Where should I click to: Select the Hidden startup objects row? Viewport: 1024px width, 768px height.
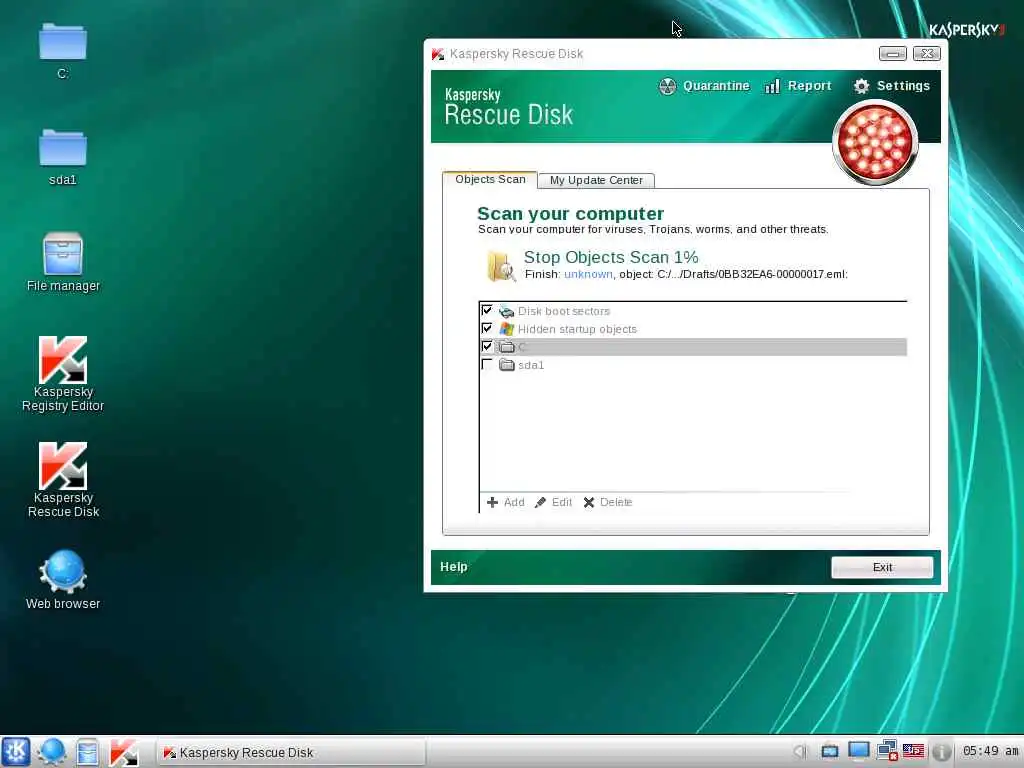click(x=693, y=329)
